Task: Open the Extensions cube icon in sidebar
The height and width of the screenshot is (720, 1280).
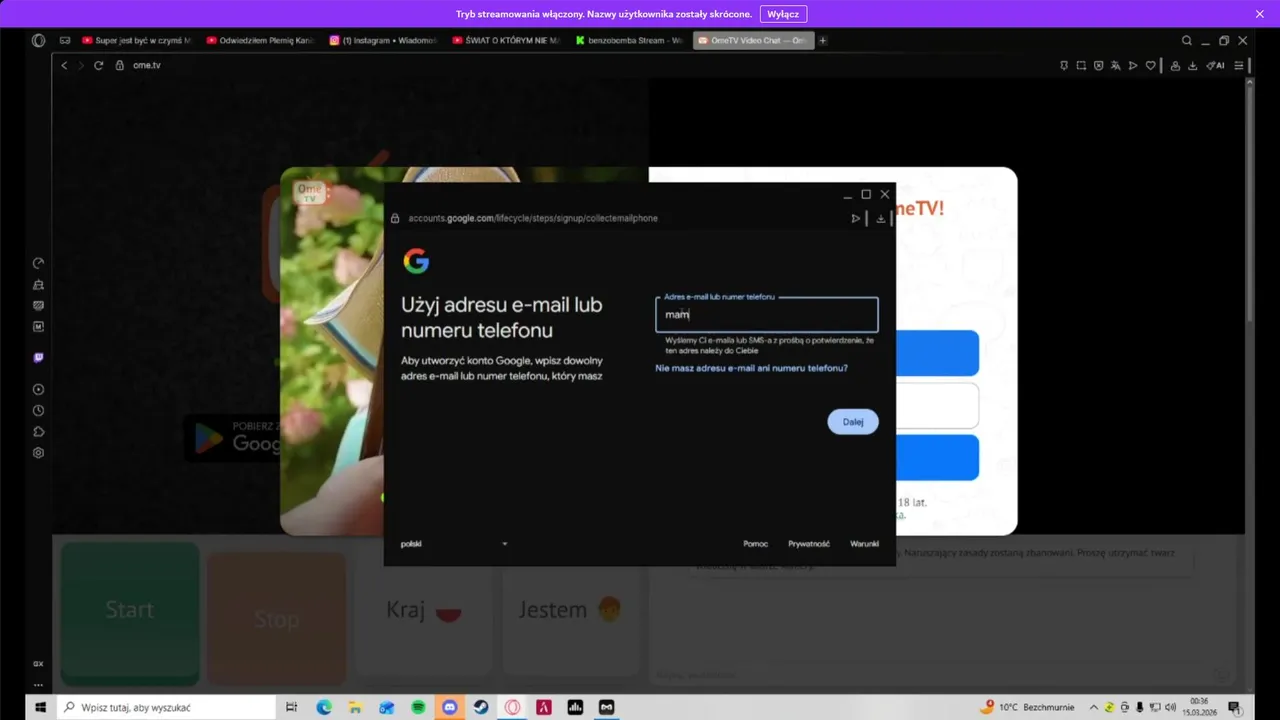Action: tap(38, 431)
